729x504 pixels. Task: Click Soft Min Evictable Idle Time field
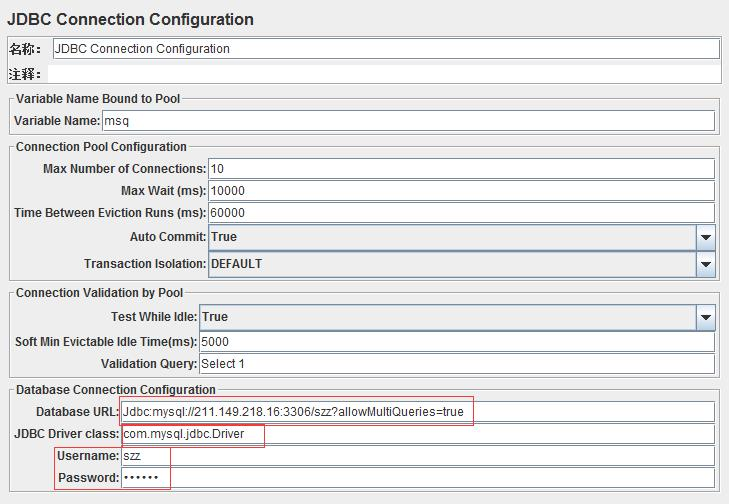click(457, 342)
